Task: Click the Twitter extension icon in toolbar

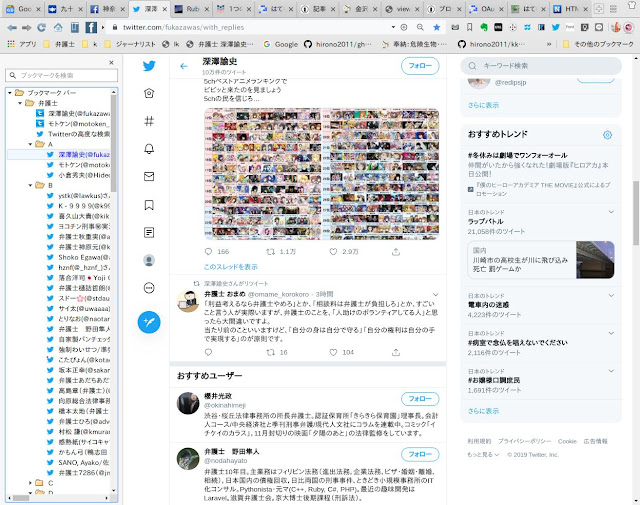Action: click(x=556, y=27)
